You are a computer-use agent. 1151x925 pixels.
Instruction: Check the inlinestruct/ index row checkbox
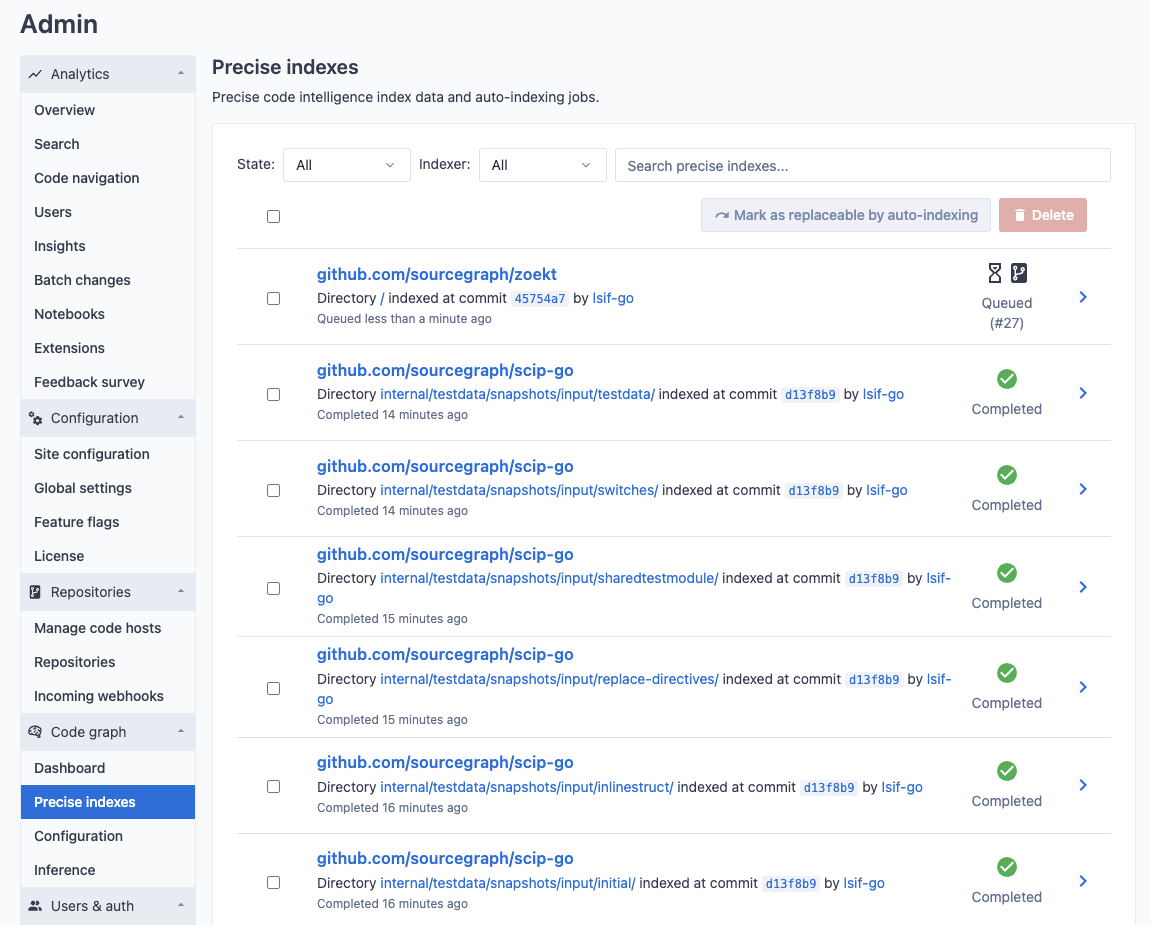click(274, 787)
